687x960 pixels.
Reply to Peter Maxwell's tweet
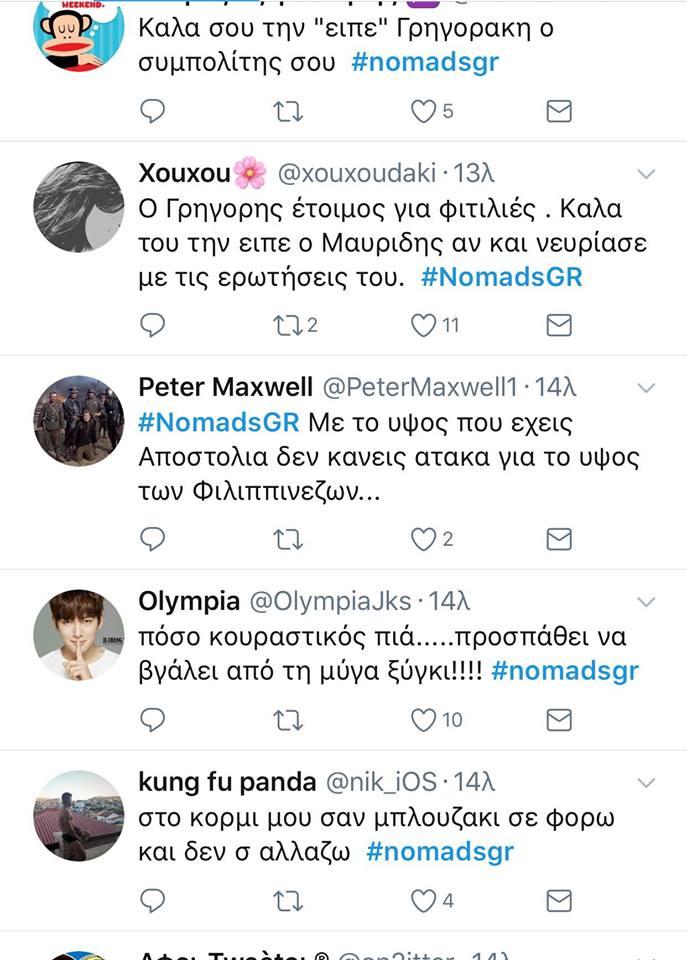152,540
